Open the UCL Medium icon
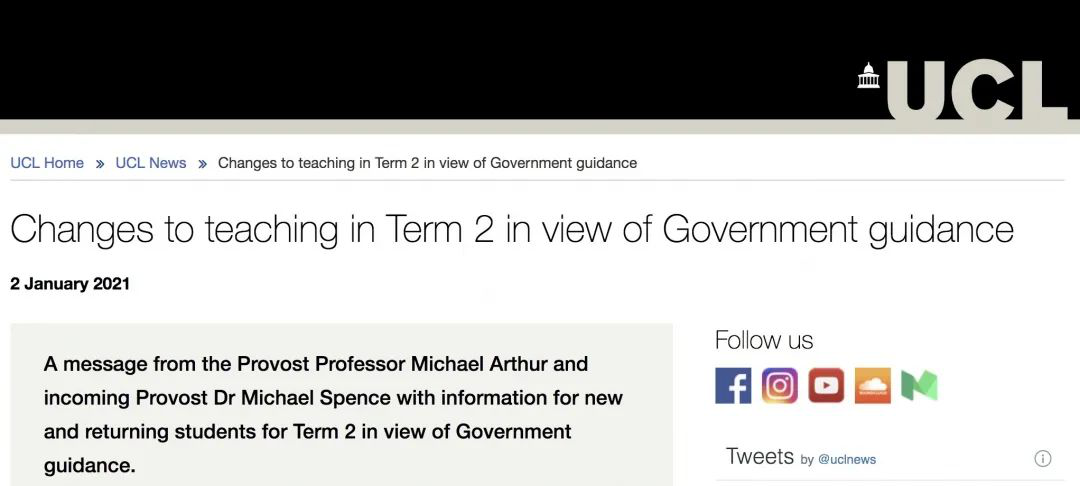The image size is (1080, 486). pyautogui.click(x=919, y=385)
